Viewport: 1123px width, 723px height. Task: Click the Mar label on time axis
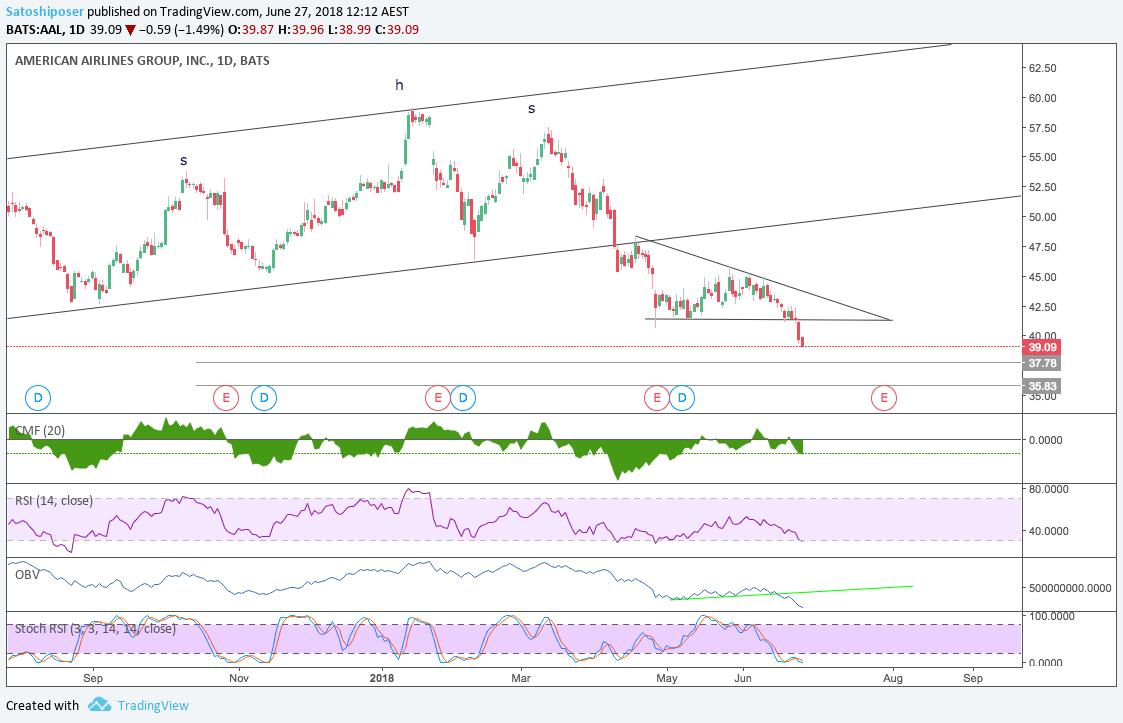521,678
